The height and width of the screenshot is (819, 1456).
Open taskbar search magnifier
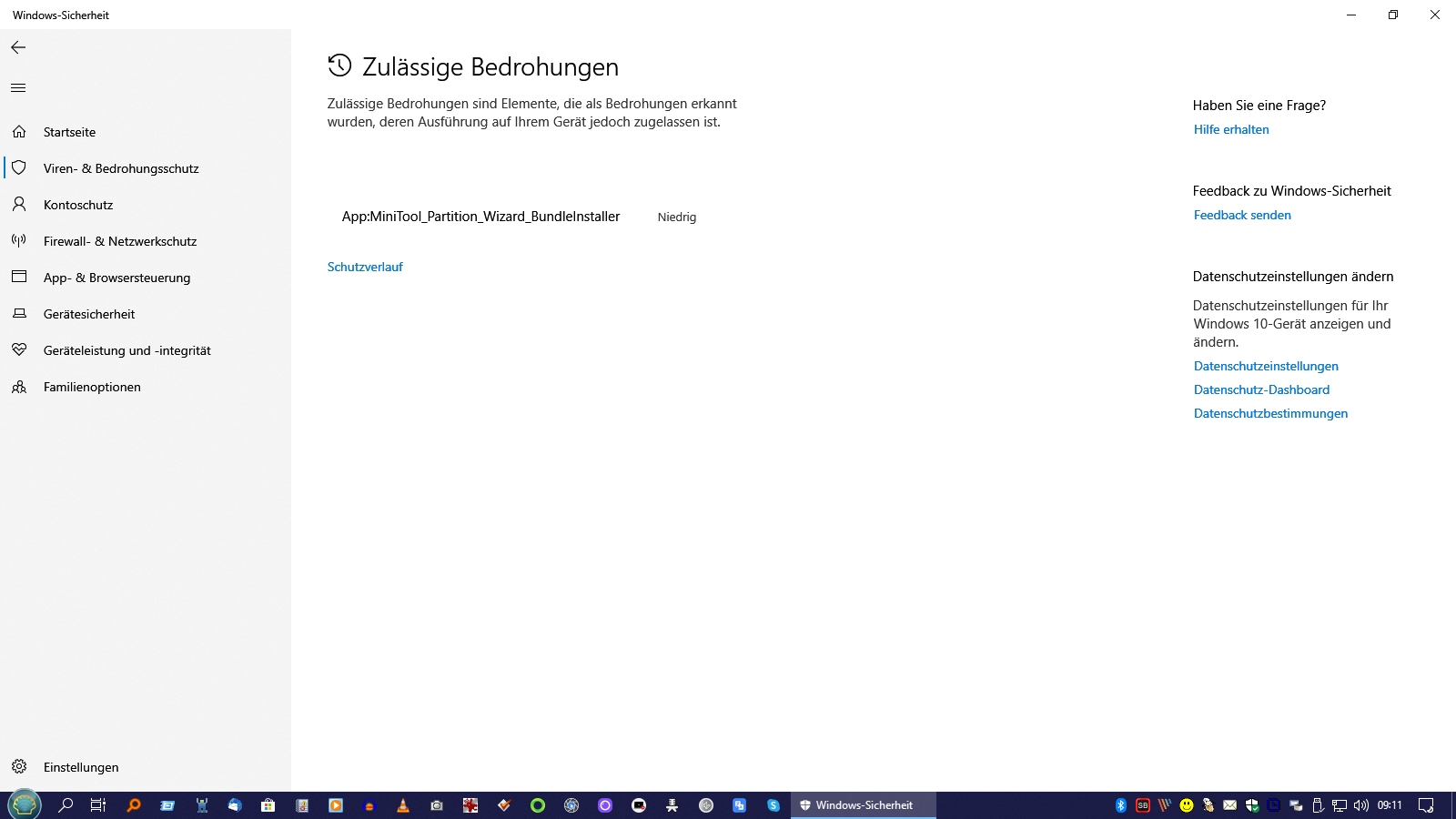coord(66,805)
